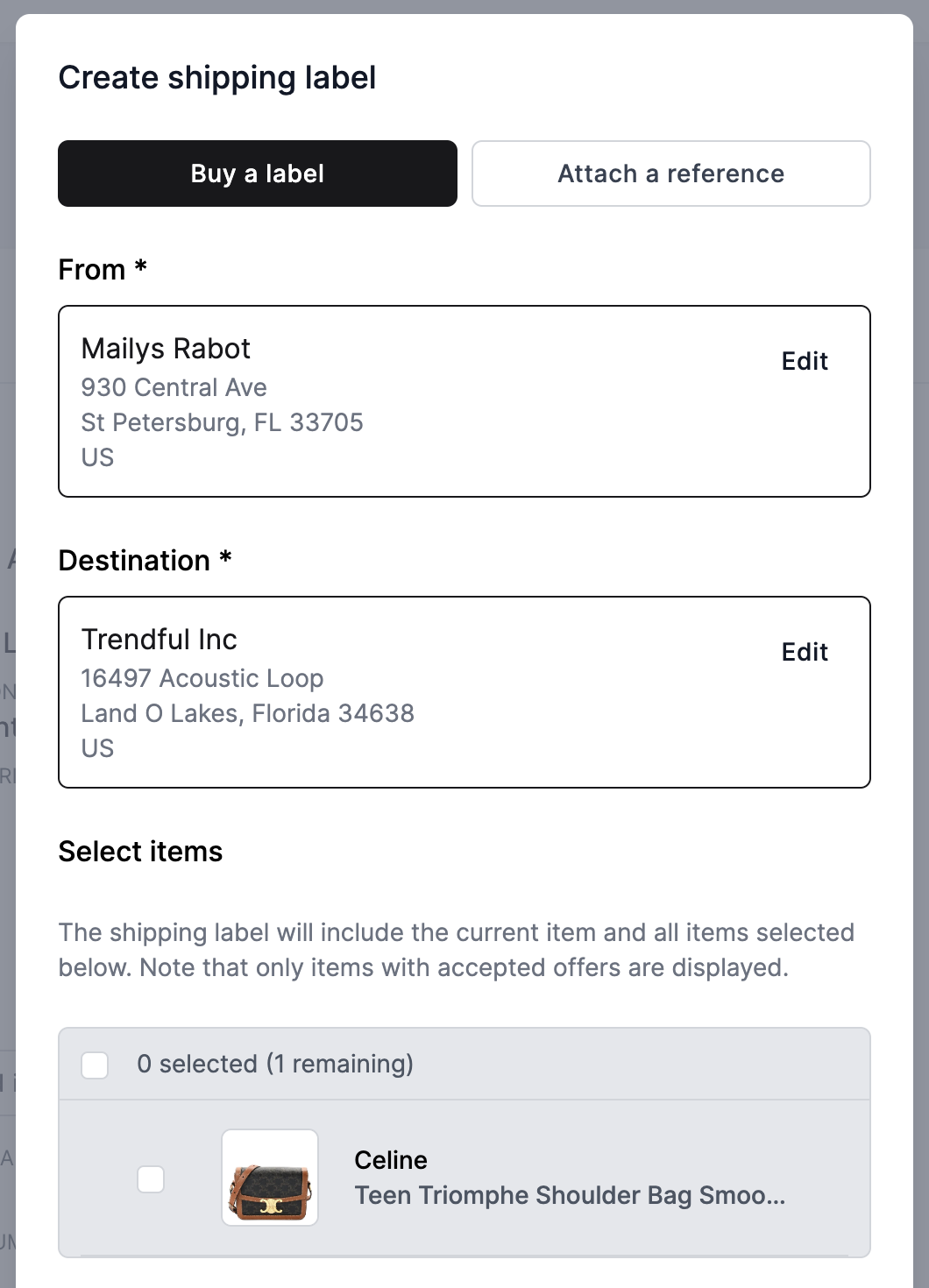Viewport: 929px width, 1288px height.
Task: Click the Celine brand name
Action: [391, 1160]
